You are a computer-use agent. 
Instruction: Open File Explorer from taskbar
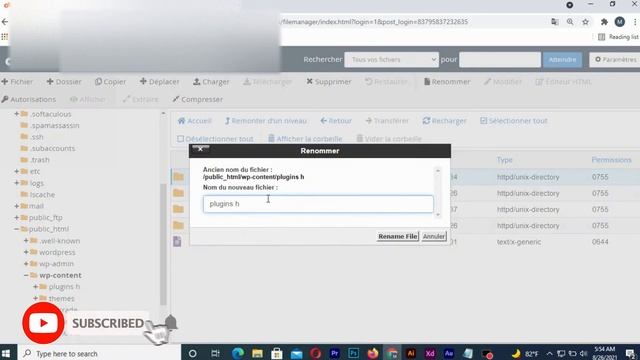tap(257, 353)
